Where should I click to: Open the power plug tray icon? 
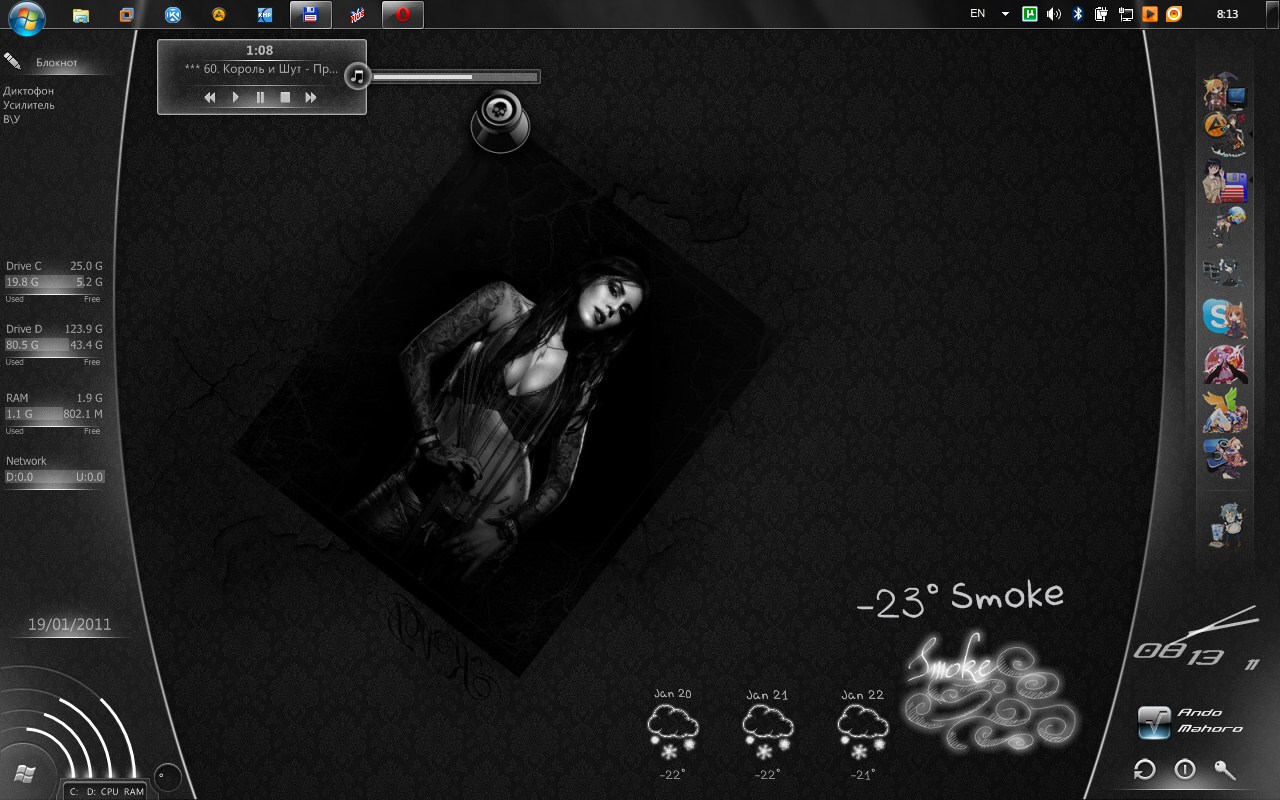click(1101, 14)
